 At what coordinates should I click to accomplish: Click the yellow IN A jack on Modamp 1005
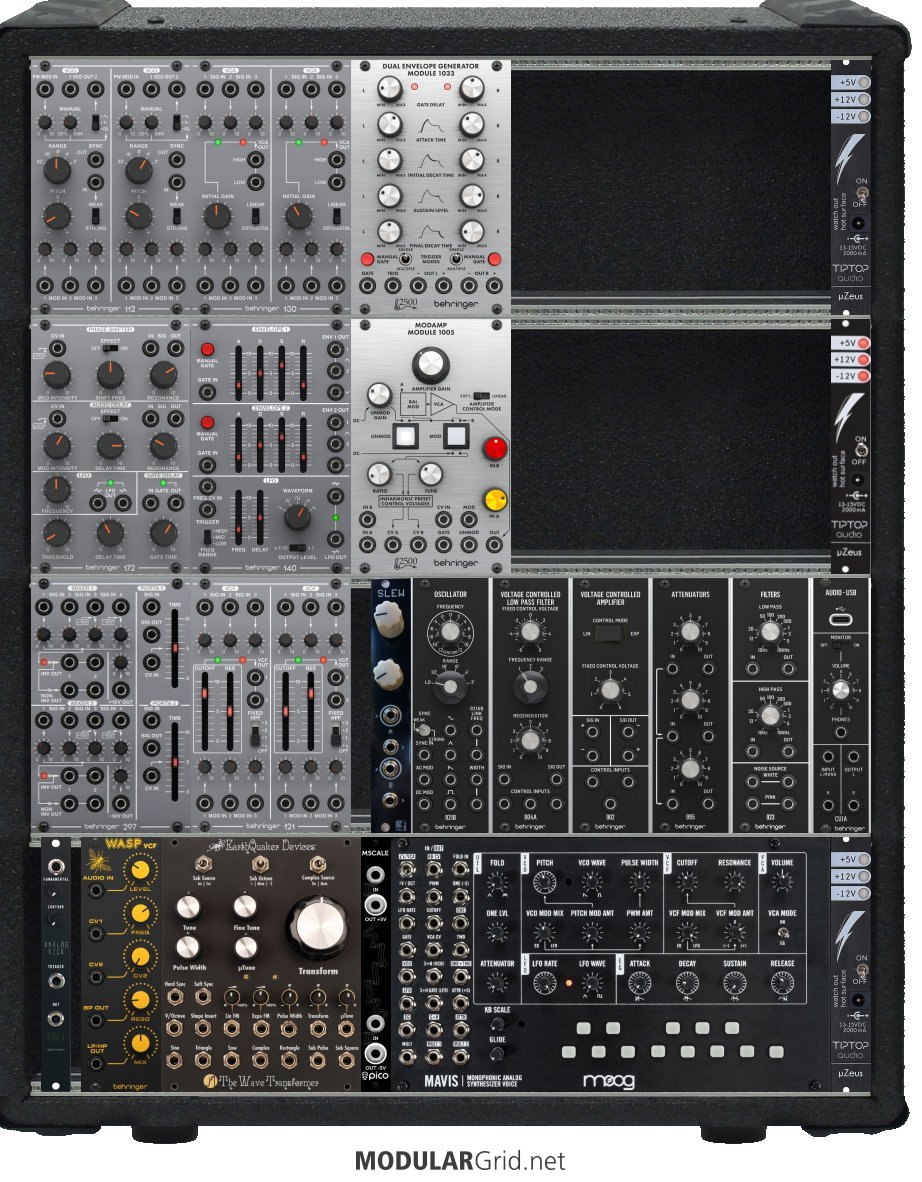click(495, 499)
